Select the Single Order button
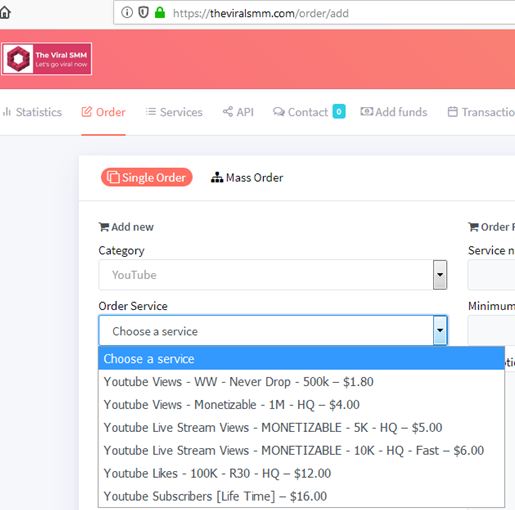The height and width of the screenshot is (510, 515). tap(147, 177)
